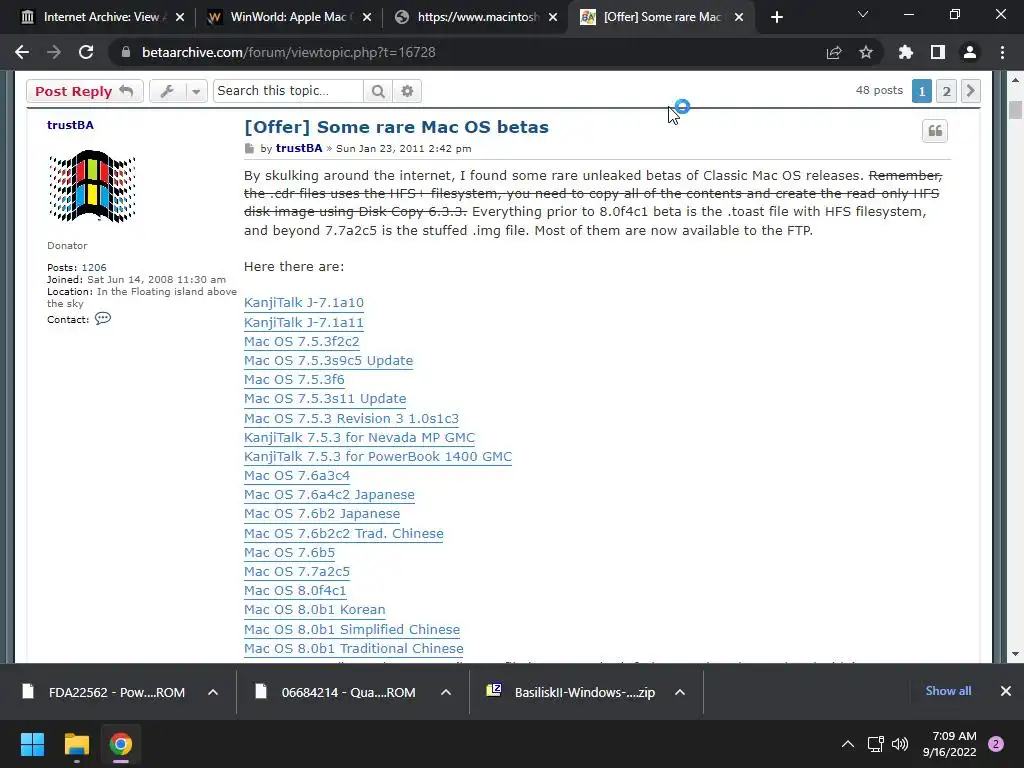Open KanjiTalk J-7.1a11 link
The image size is (1024, 768).
[304, 323]
